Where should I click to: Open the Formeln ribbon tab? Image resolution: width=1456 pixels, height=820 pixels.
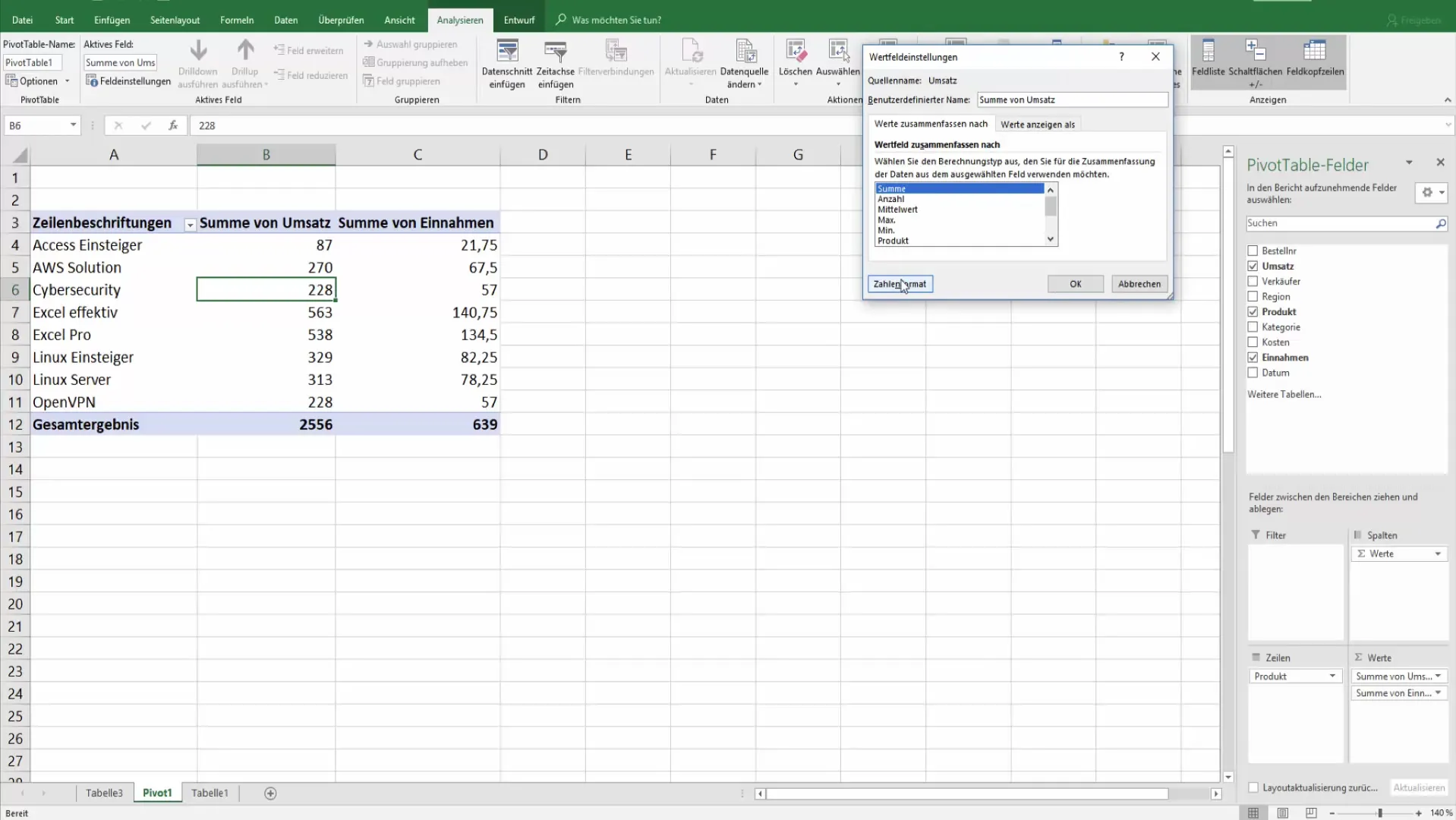[x=237, y=20]
